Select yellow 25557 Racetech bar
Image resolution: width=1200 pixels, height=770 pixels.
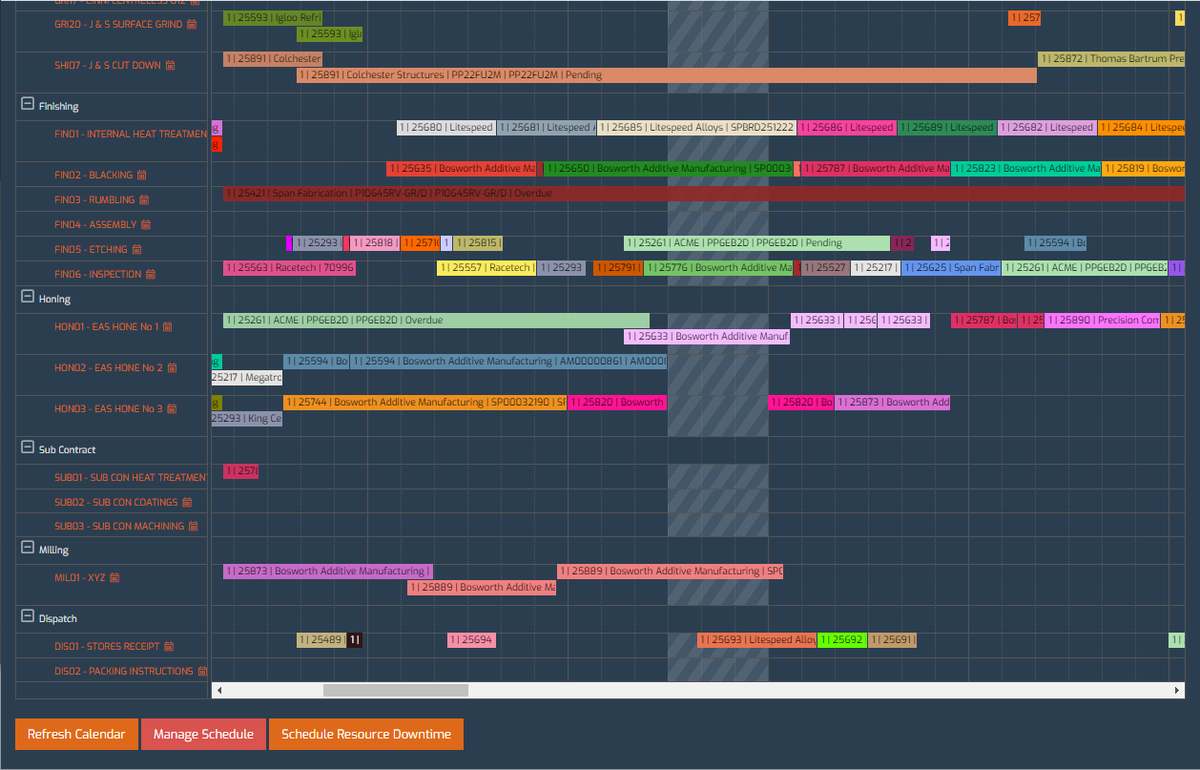[x=486, y=268]
